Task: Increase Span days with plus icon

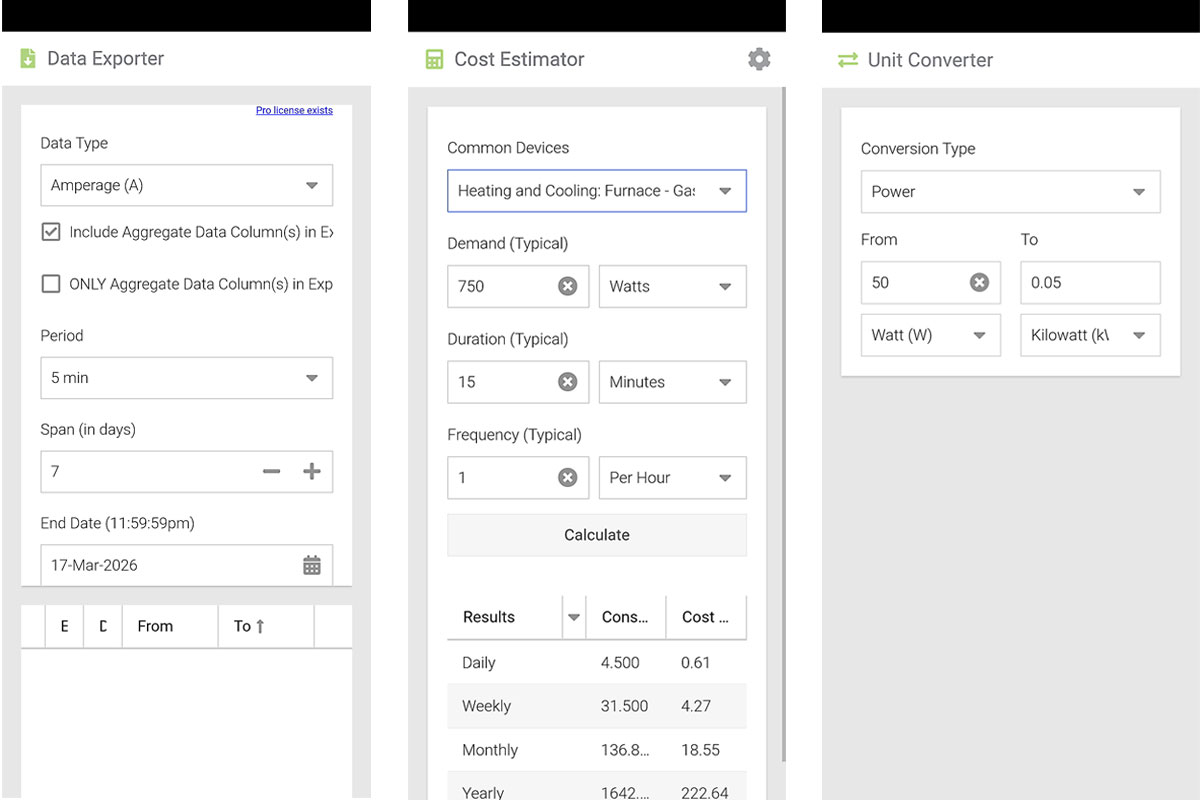Action: pos(312,471)
